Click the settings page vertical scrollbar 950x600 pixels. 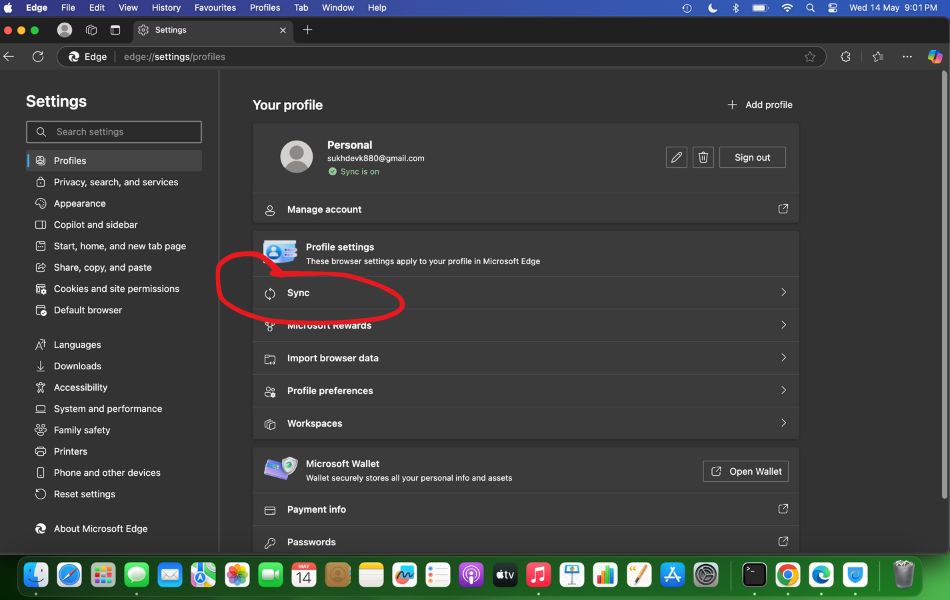click(944, 285)
